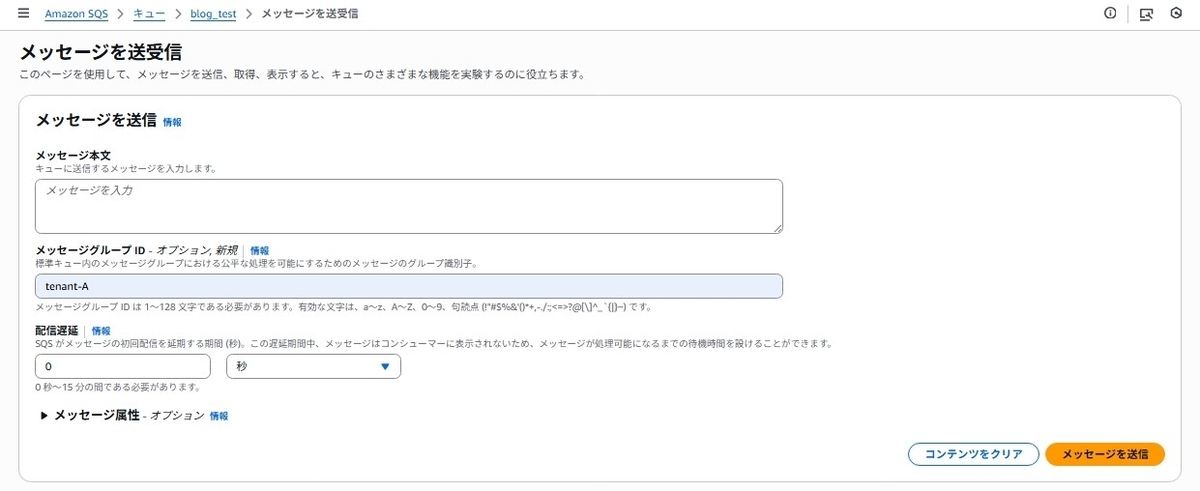Open 情報 link next to メッセージグループ ID
This screenshot has width=1200, height=491.
click(x=259, y=250)
